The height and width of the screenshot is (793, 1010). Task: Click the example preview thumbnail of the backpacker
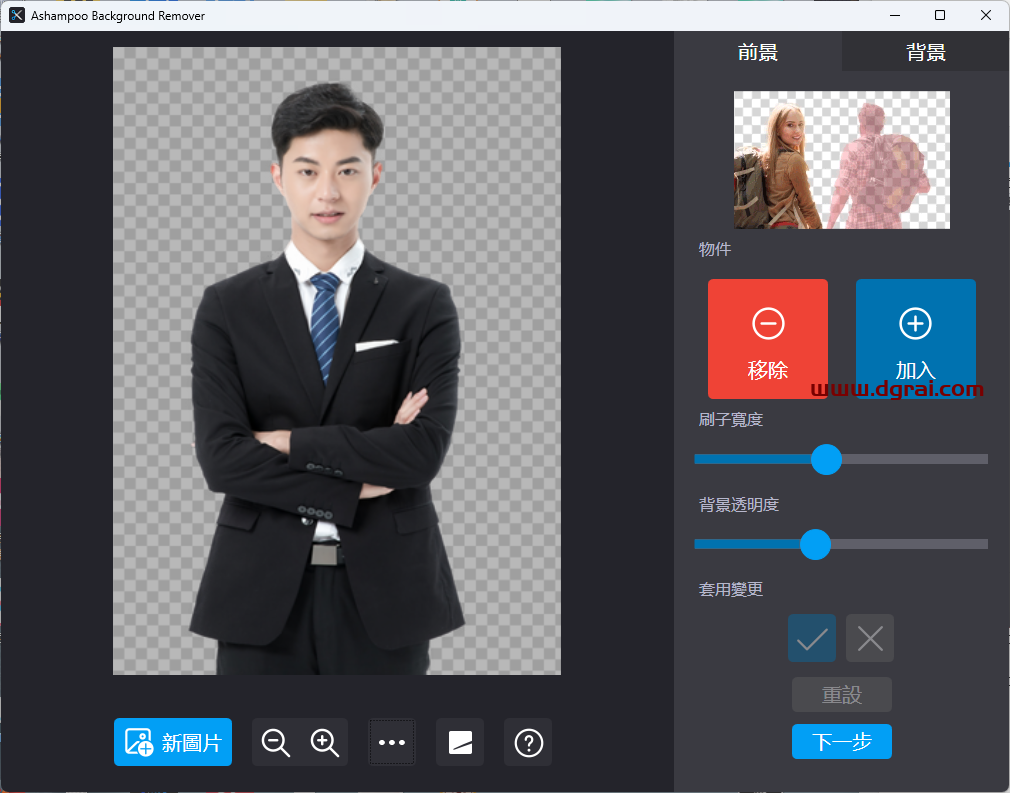point(841,160)
